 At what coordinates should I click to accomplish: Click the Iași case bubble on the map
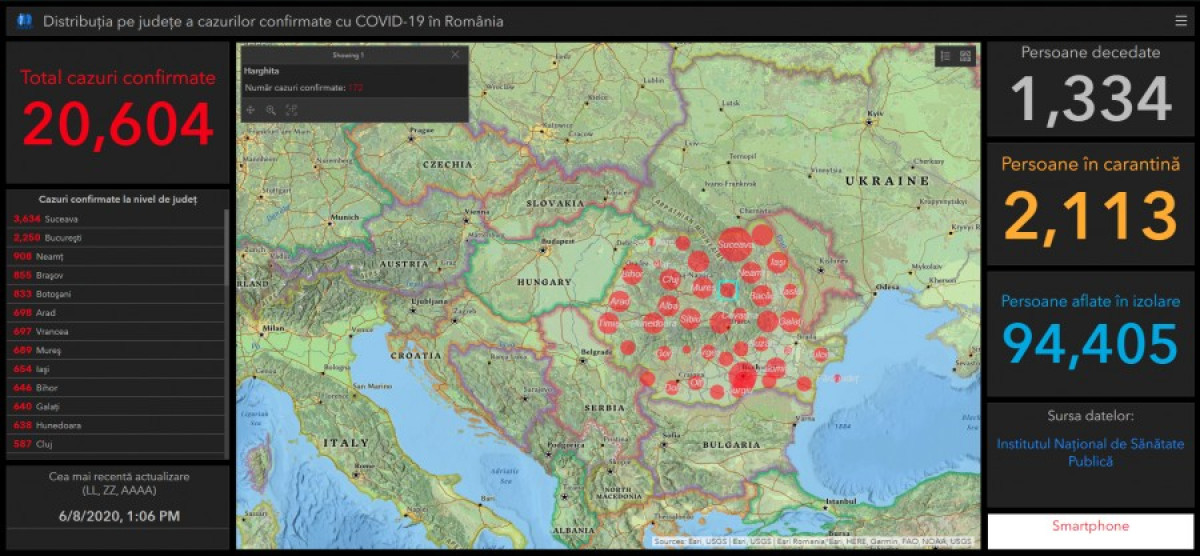(778, 262)
